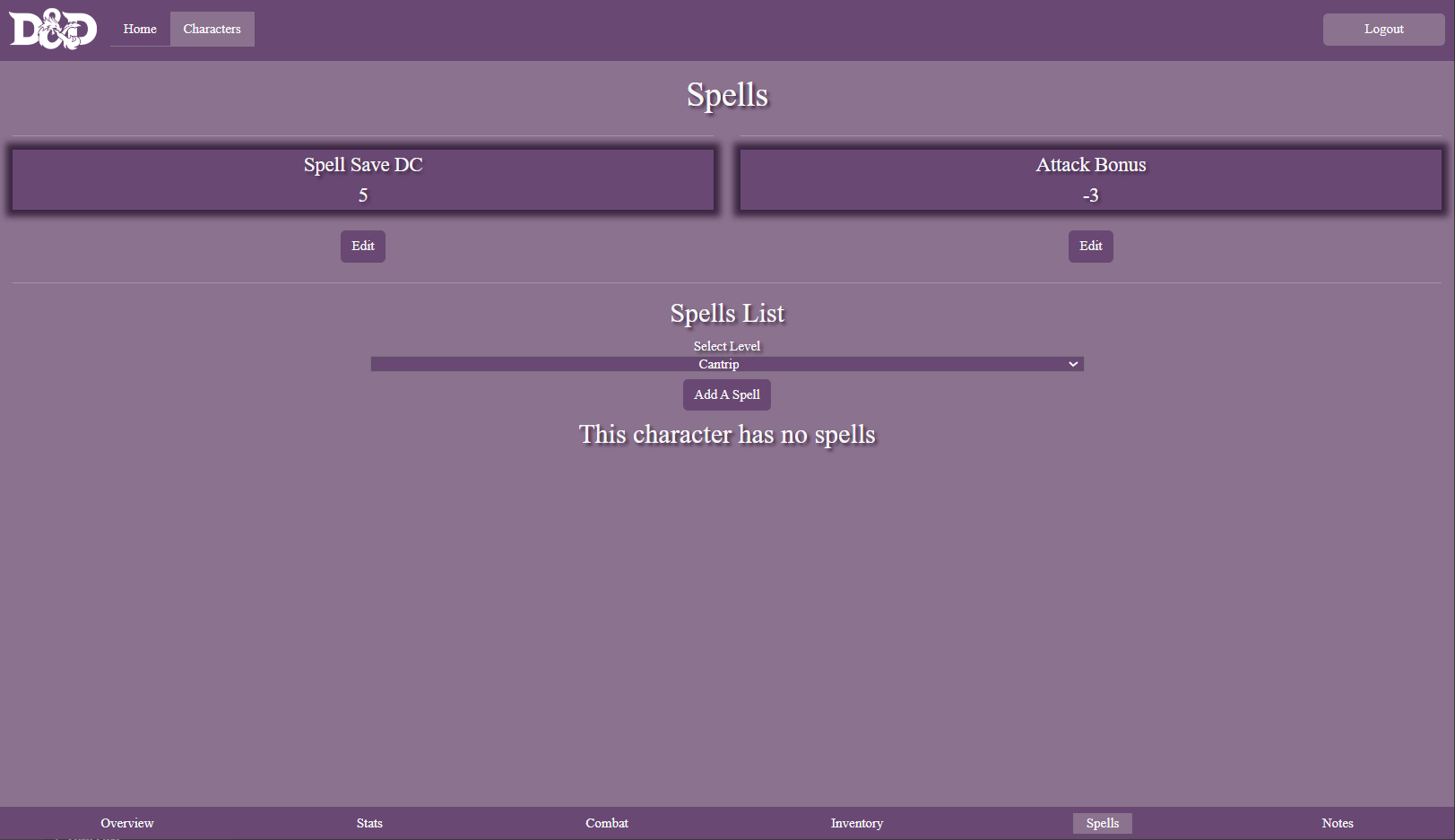Viewport: 1455px width, 840px height.
Task: Click "This character has no spells" message
Action: pyautogui.click(x=727, y=435)
